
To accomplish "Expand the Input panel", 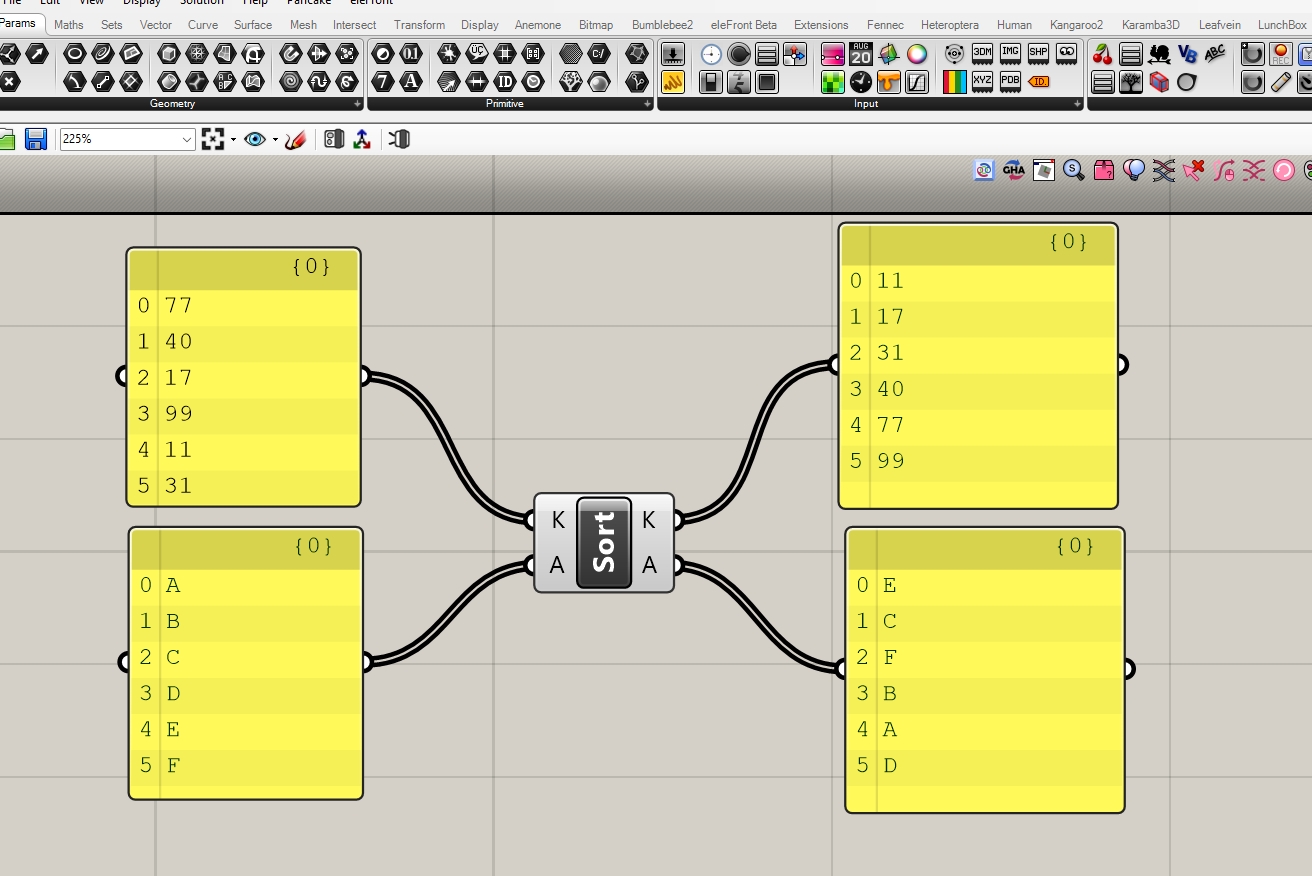I will coord(1077,104).
